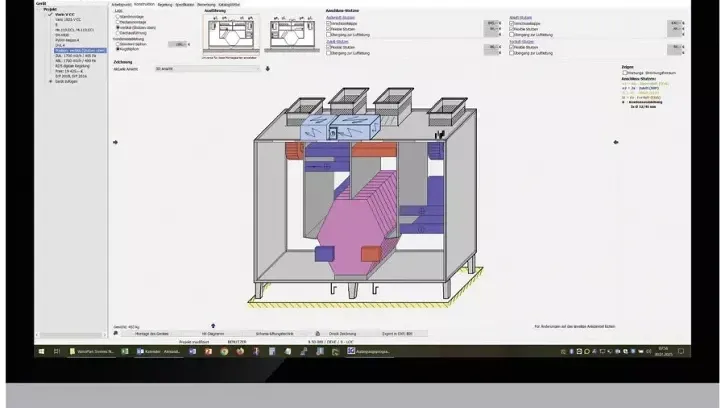725x408 pixels.
Task: Click the up arrow below the drawing
Action: (x=213, y=326)
